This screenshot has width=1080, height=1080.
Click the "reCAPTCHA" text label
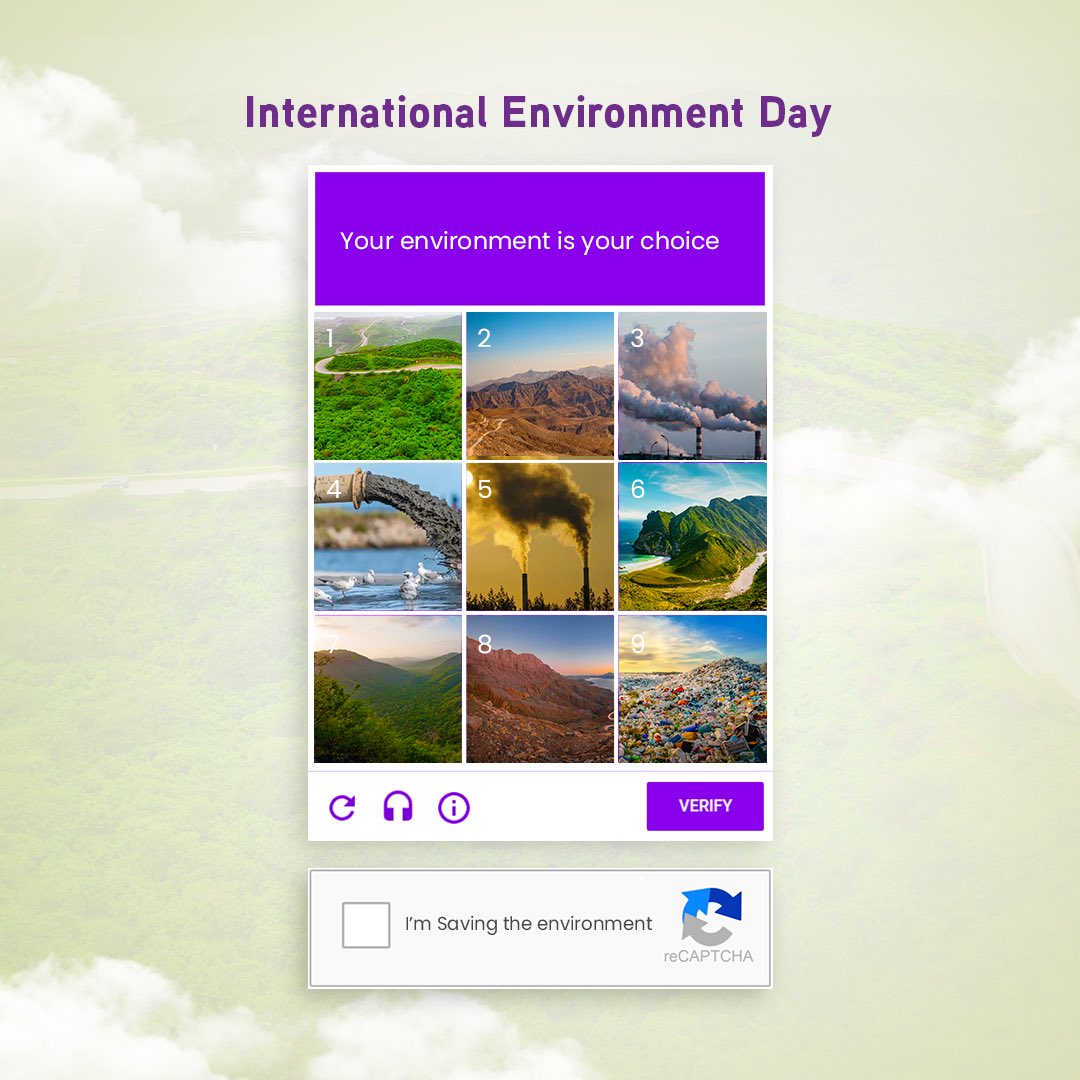(708, 956)
